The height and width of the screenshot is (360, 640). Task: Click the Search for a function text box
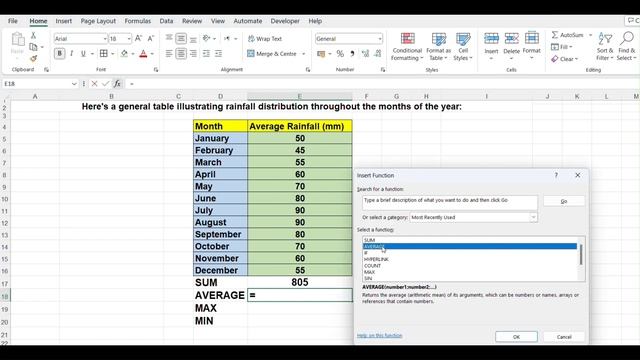coord(450,203)
